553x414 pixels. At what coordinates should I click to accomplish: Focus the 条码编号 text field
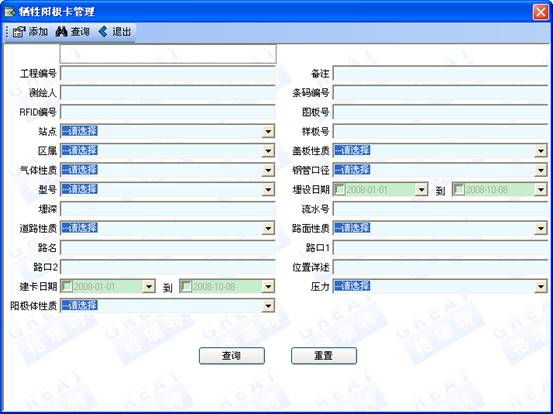click(x=440, y=93)
